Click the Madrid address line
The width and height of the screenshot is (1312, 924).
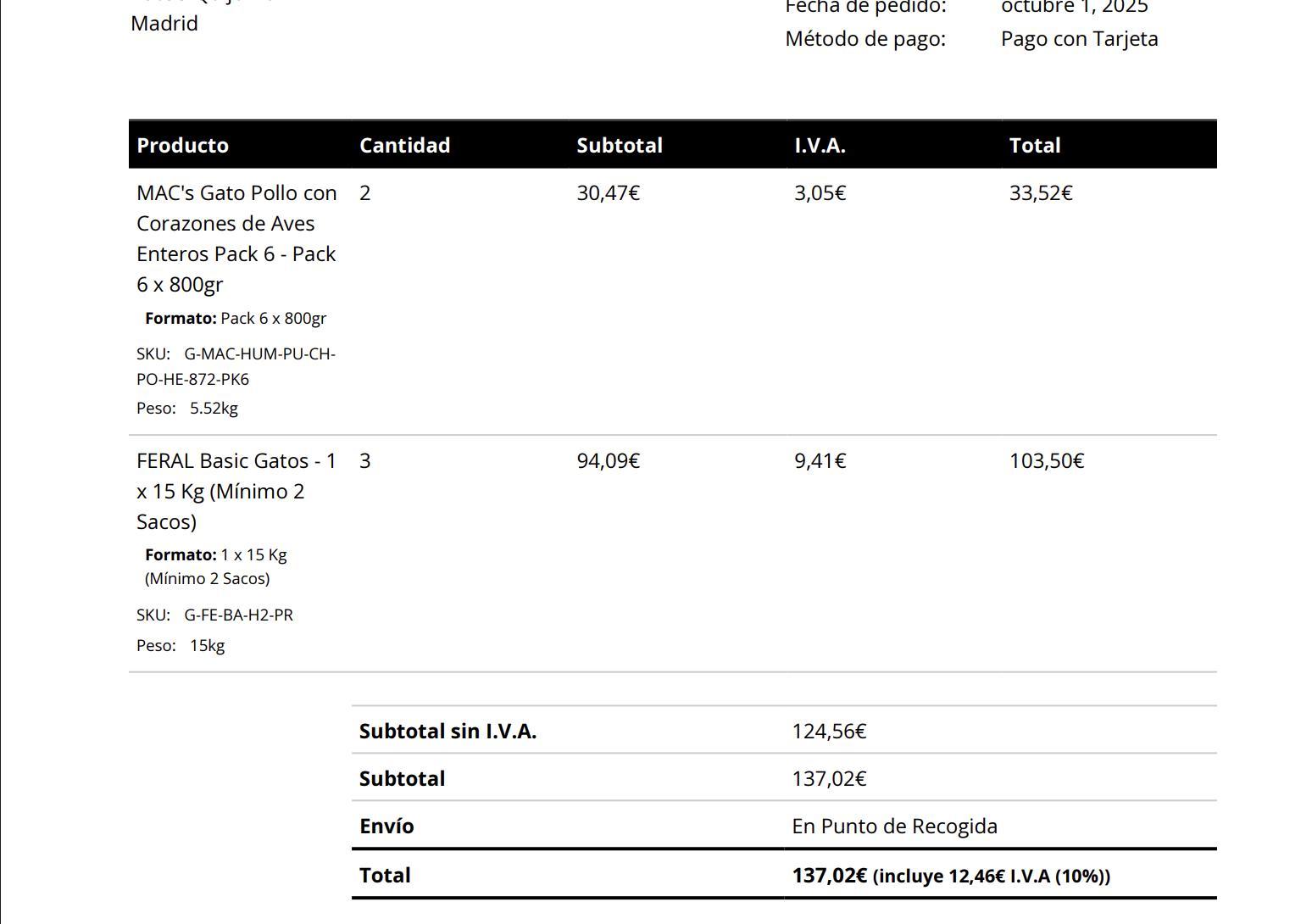[x=164, y=24]
